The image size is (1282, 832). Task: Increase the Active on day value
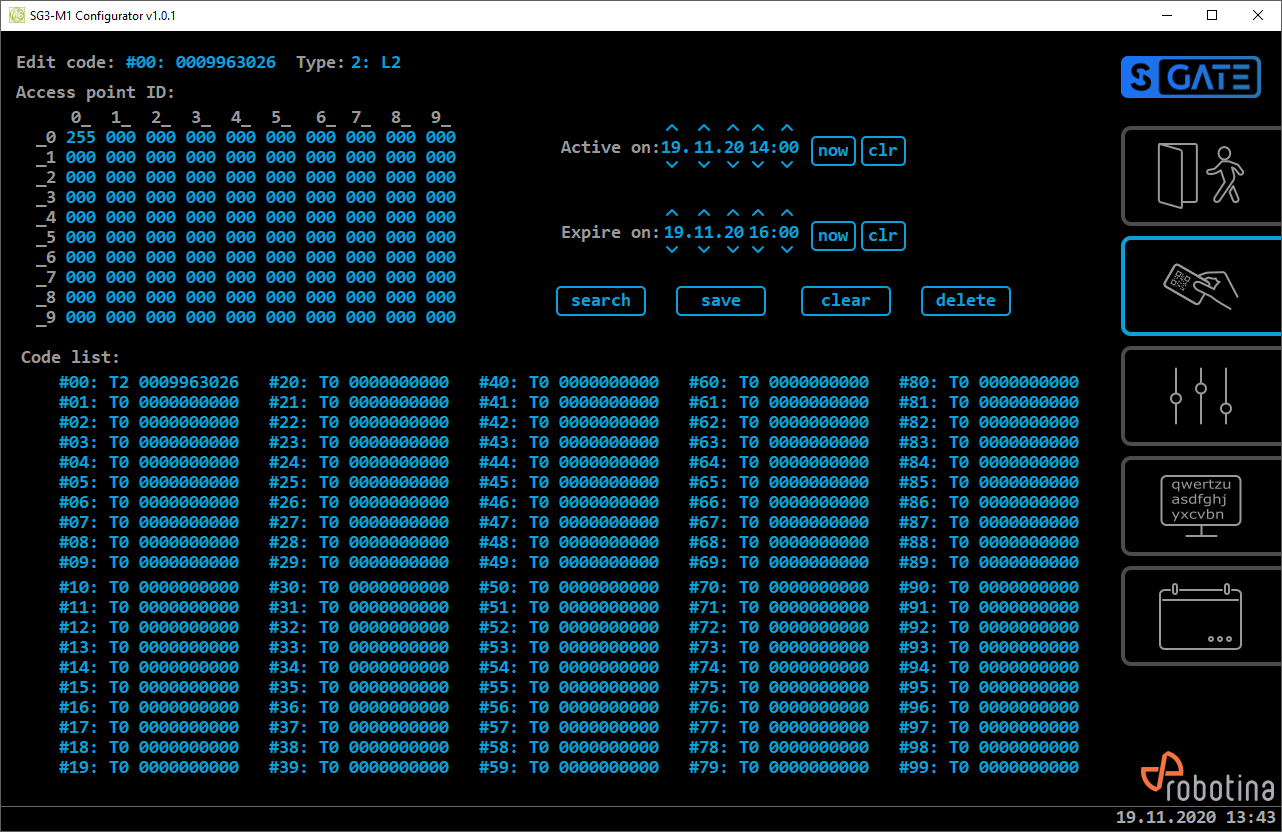point(672,129)
